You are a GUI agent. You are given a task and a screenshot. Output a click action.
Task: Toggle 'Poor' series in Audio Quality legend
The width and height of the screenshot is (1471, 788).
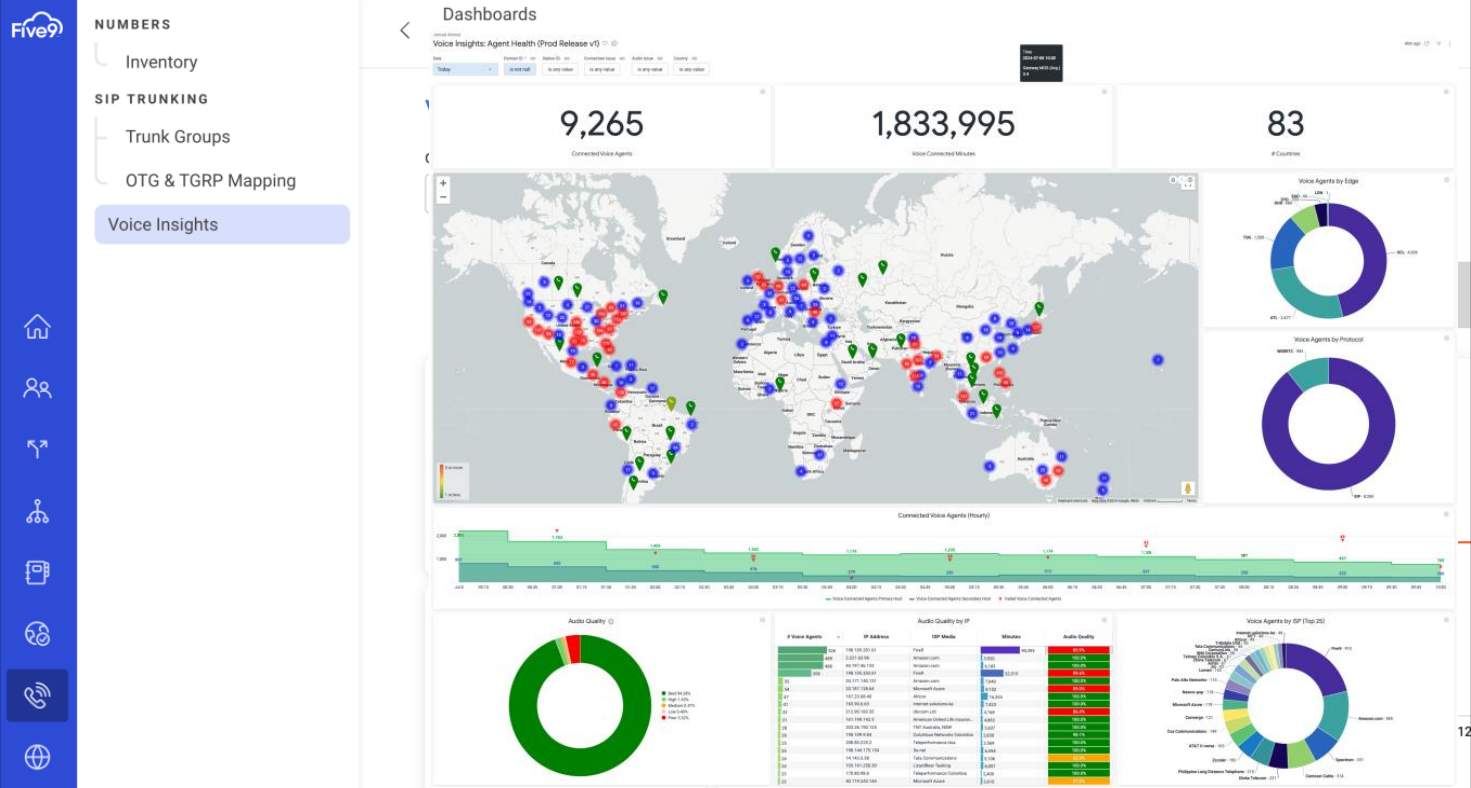point(675,718)
